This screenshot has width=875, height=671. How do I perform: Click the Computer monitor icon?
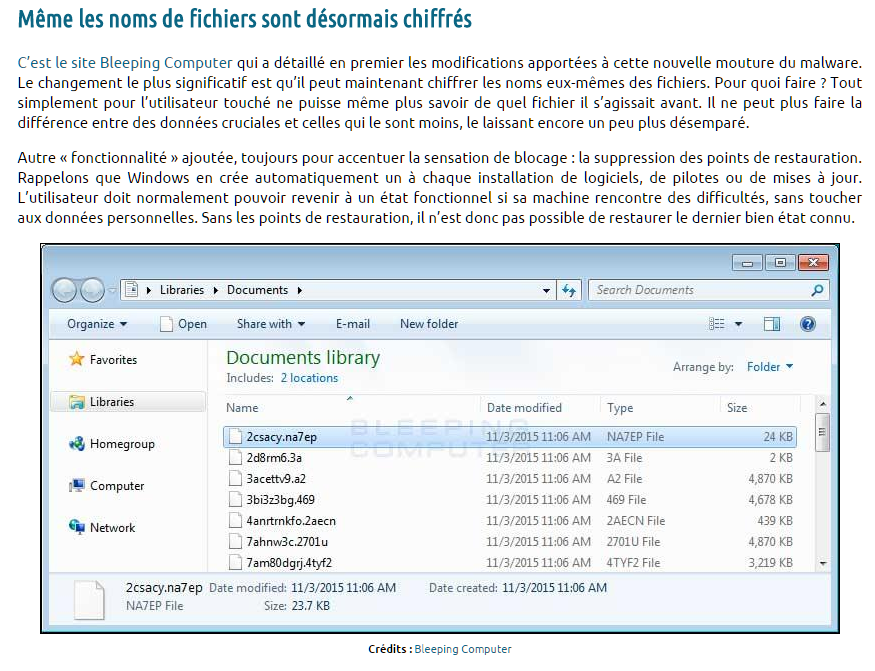click(x=76, y=486)
